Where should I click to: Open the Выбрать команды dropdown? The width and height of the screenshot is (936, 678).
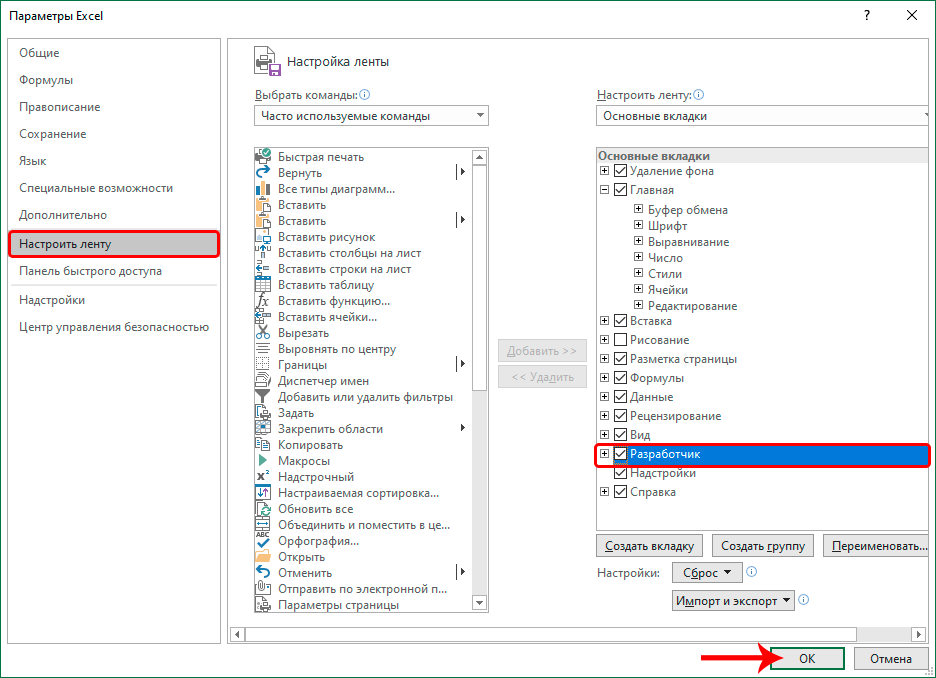click(x=371, y=116)
